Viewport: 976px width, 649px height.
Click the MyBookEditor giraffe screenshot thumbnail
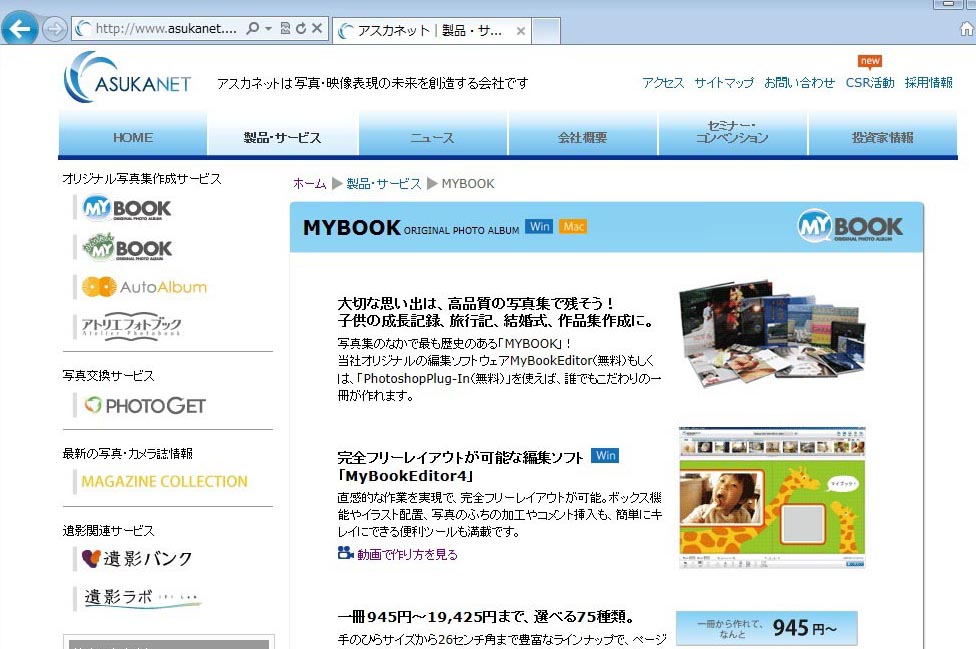click(x=771, y=497)
